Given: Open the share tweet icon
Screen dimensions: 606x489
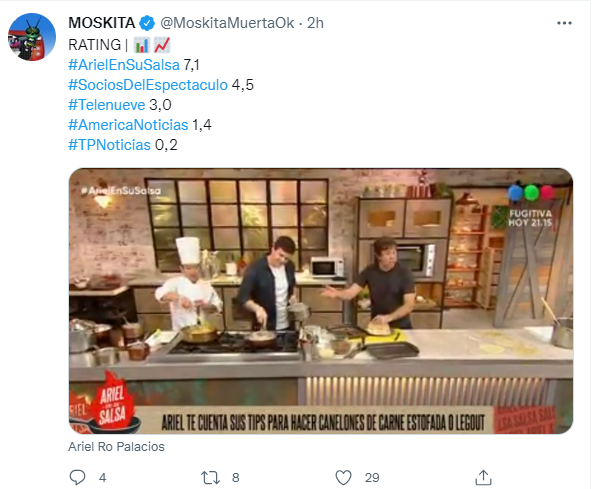Looking at the screenshot, I should [483, 477].
